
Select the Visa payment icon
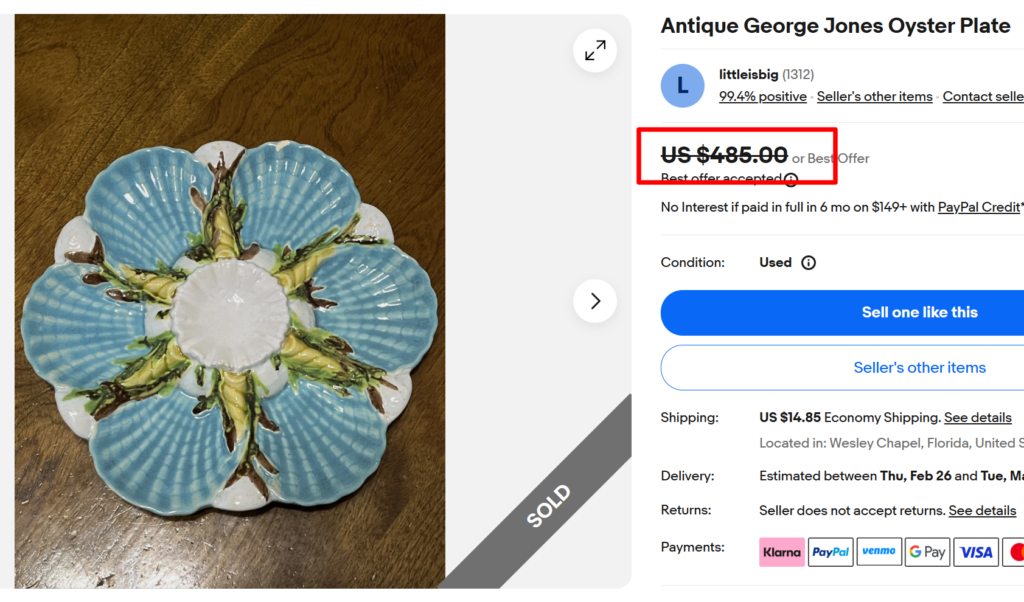pyautogui.click(x=975, y=551)
